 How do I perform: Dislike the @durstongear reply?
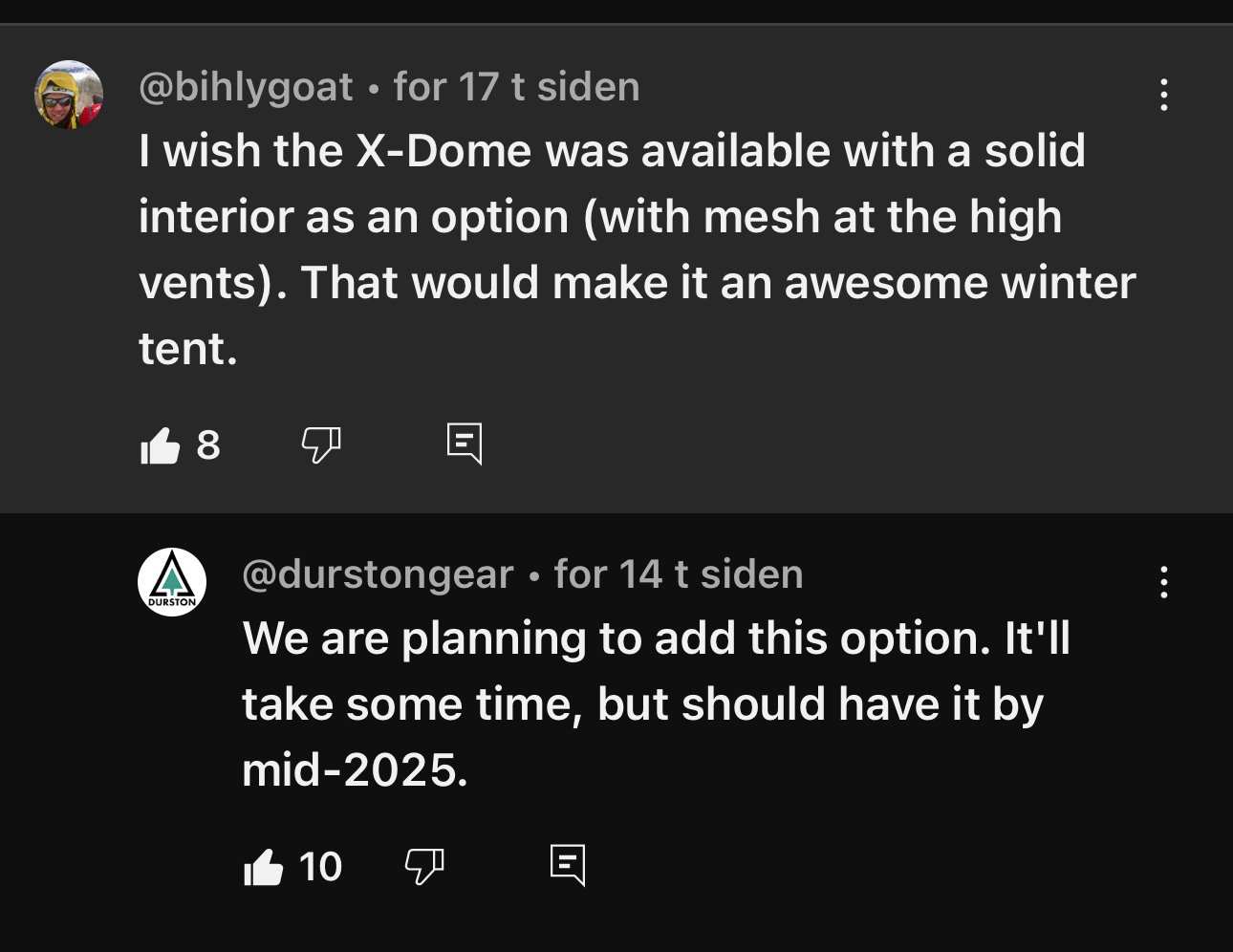click(424, 867)
